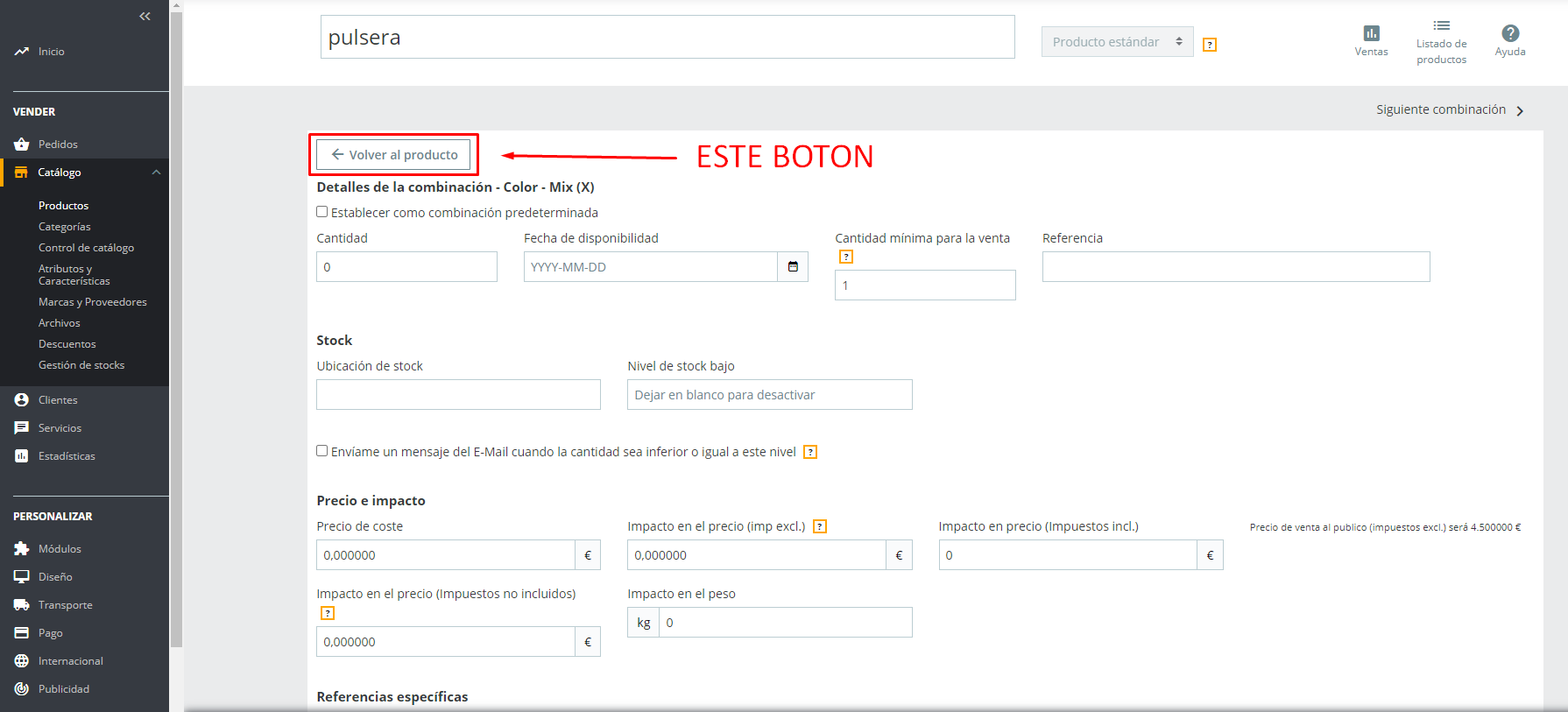1568x712 pixels.
Task: Open Archivos submenu item
Action: coord(60,323)
